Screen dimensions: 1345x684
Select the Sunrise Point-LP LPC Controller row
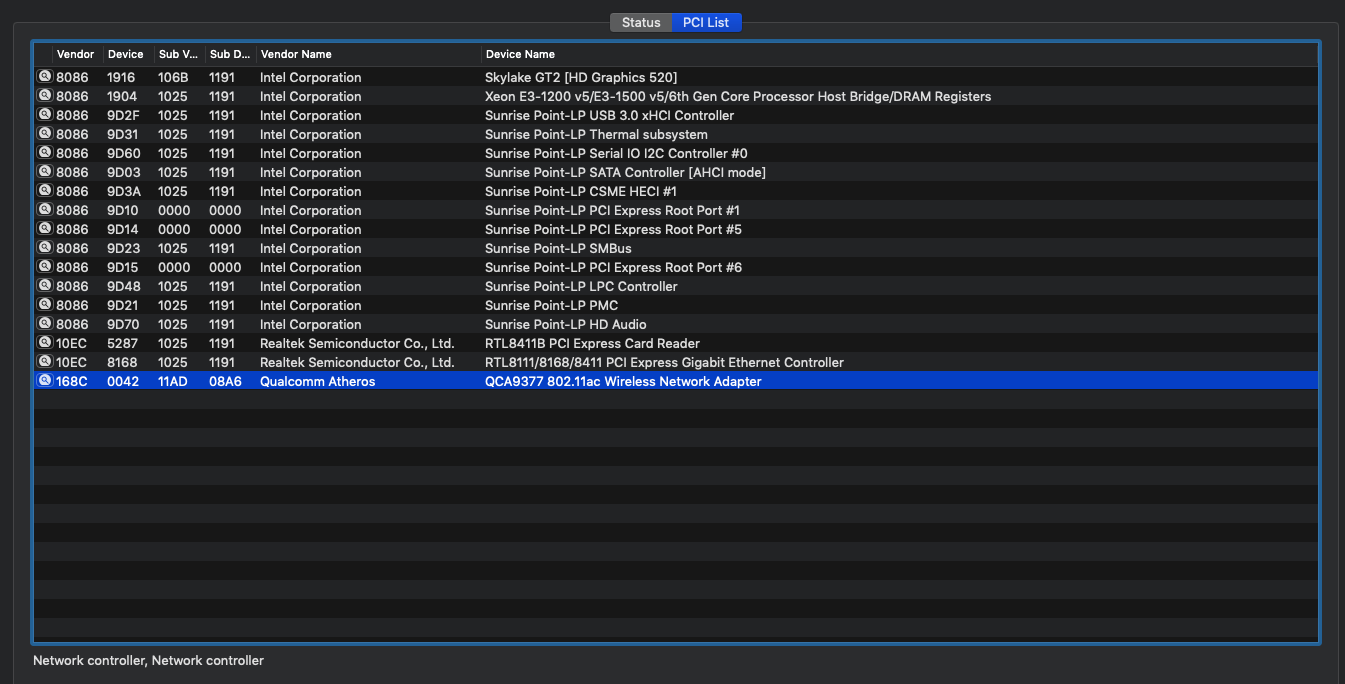click(581, 286)
